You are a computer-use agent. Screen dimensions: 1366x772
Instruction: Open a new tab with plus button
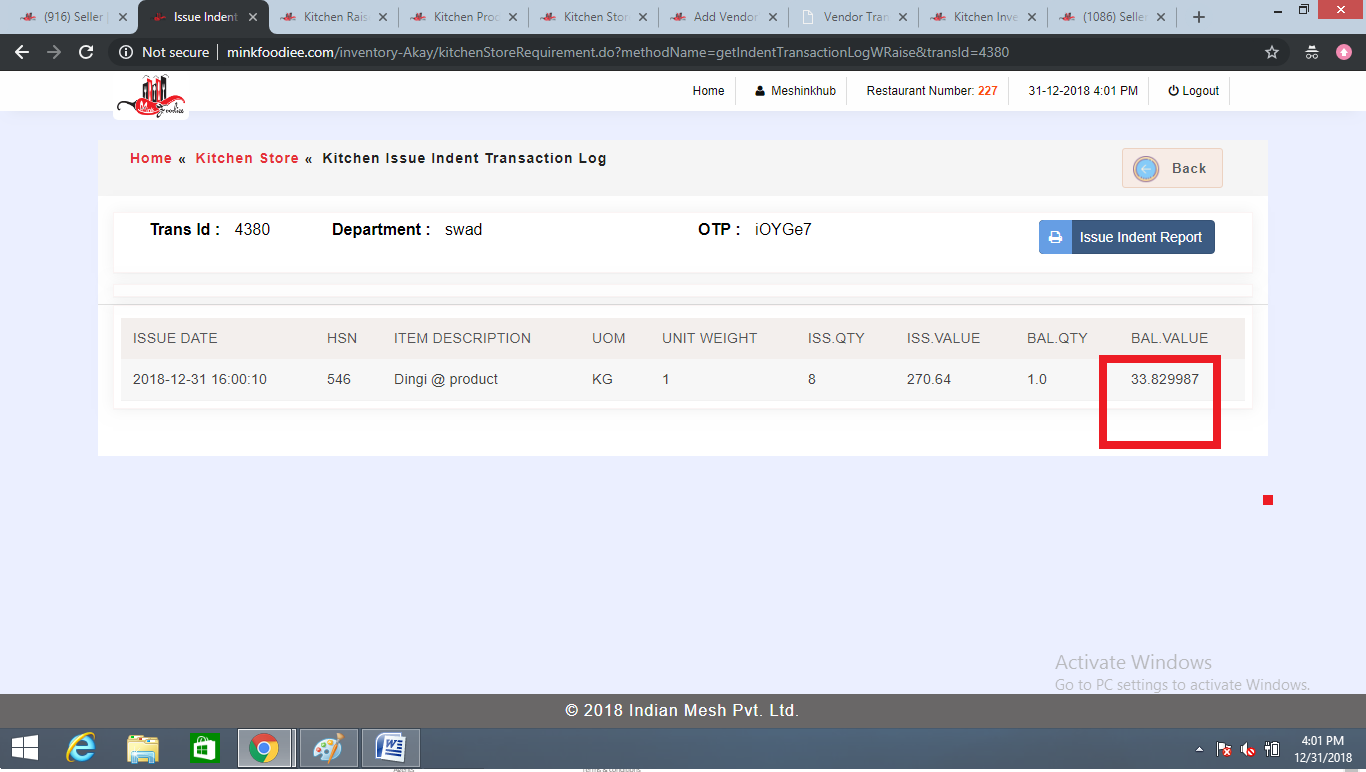(x=1199, y=17)
